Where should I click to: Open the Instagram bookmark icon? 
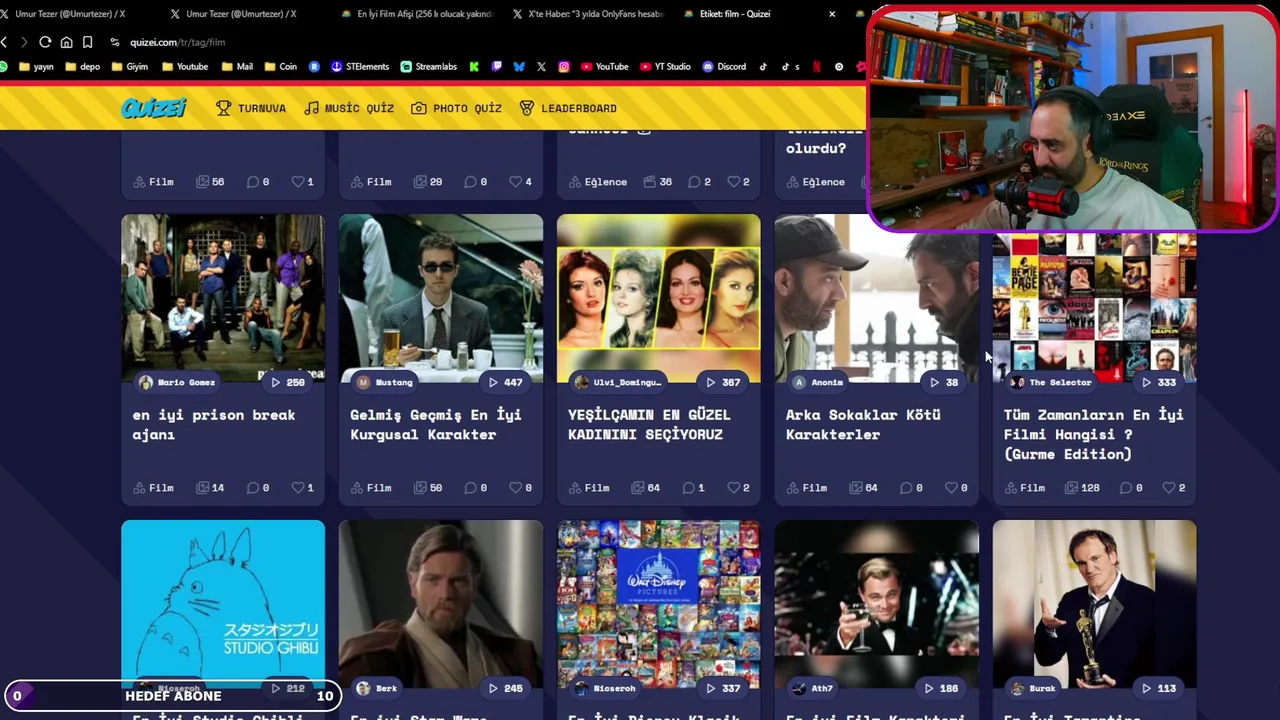pos(564,67)
